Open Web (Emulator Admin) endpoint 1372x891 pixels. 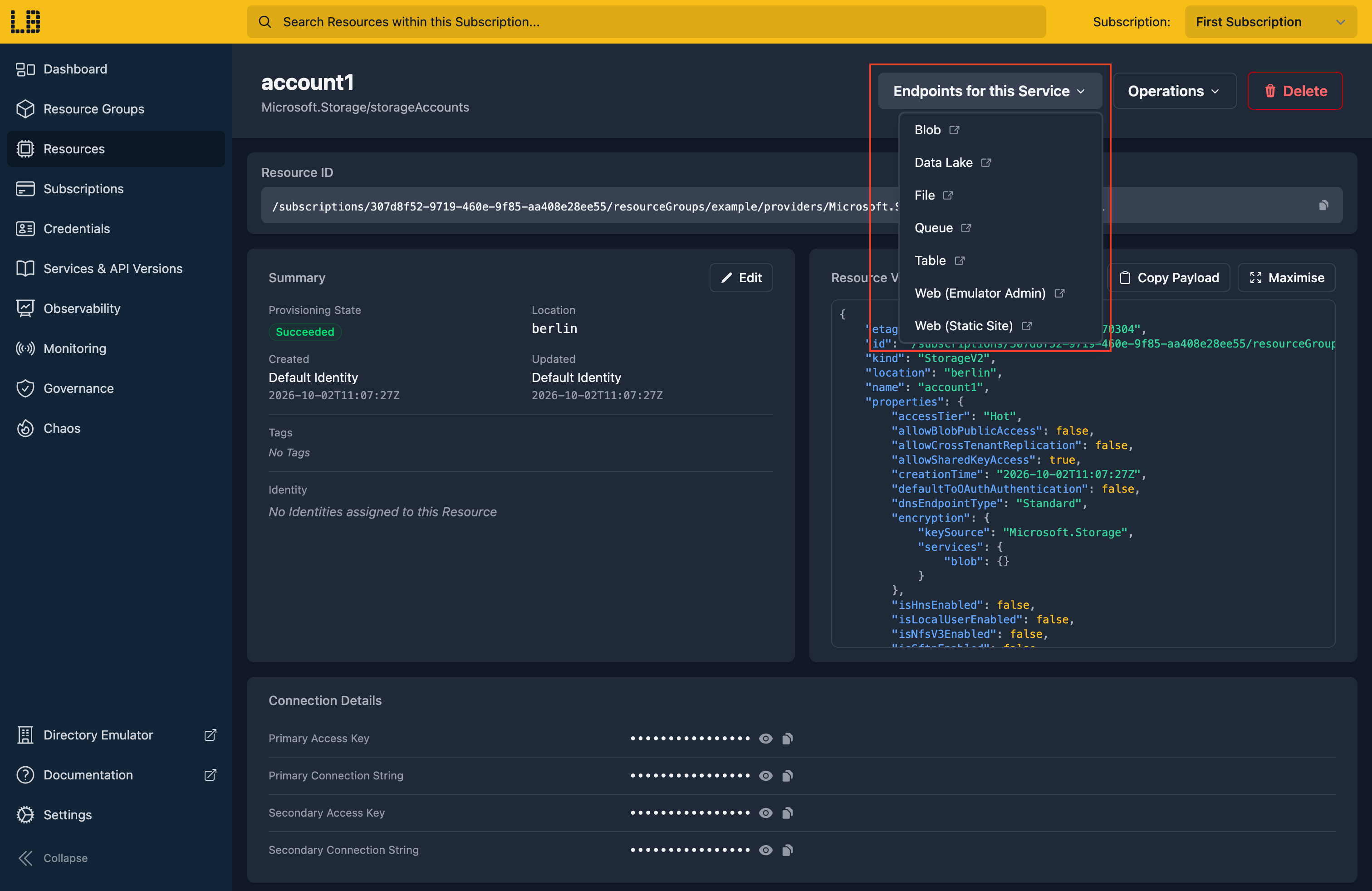tap(1000, 293)
